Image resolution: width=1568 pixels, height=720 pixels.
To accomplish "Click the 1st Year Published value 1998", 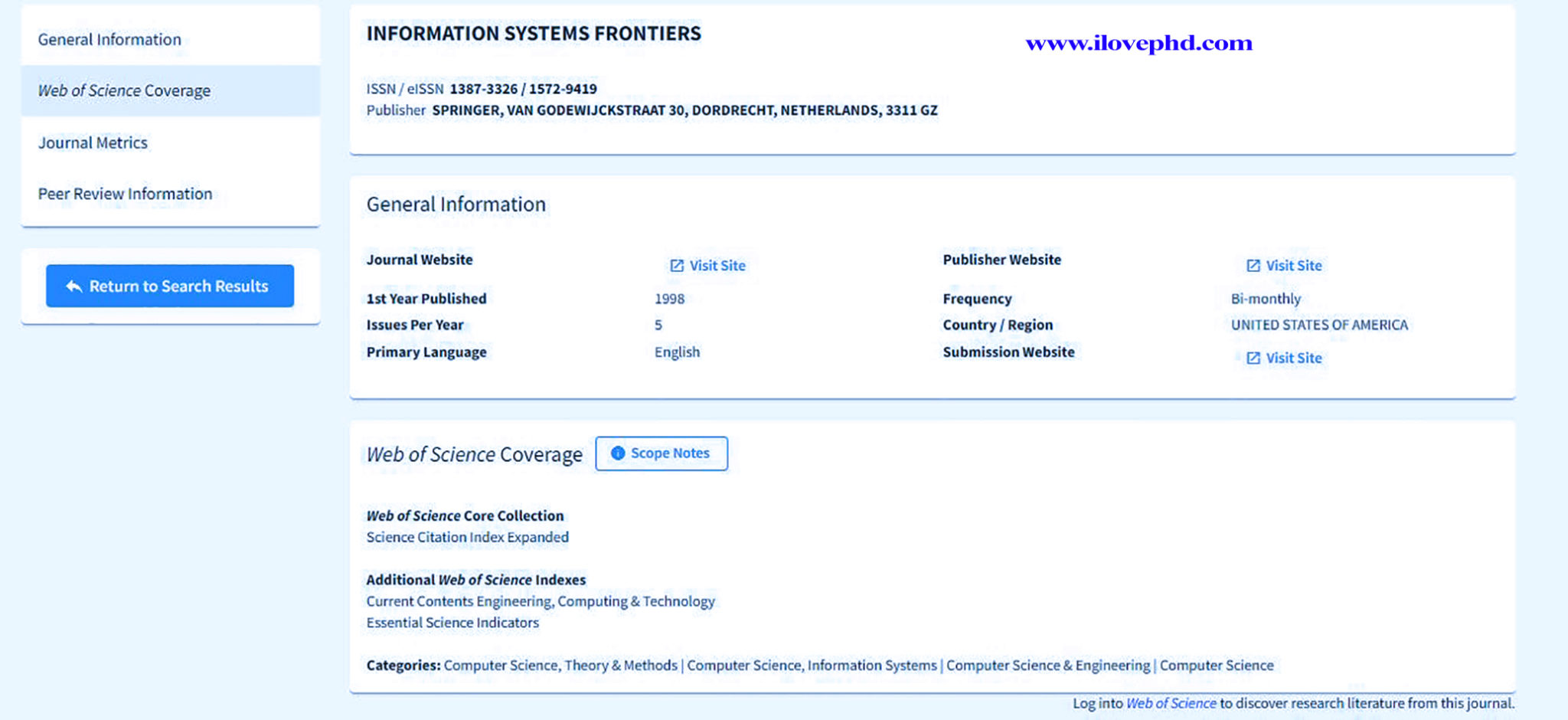I will point(669,299).
